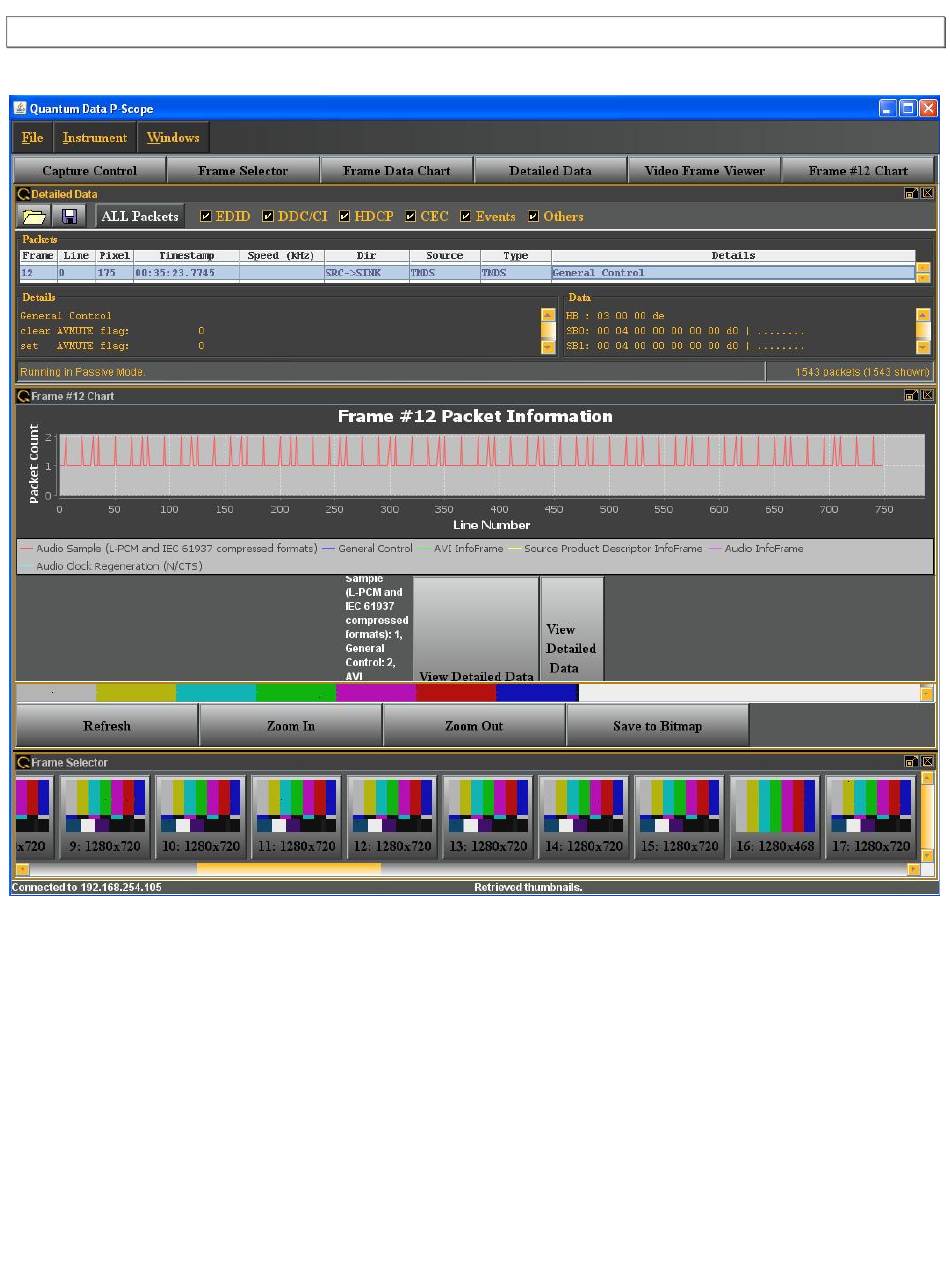The width and height of the screenshot is (950, 1284).
Task: Click Frame Selector scroll left arrow
Action: point(23,869)
